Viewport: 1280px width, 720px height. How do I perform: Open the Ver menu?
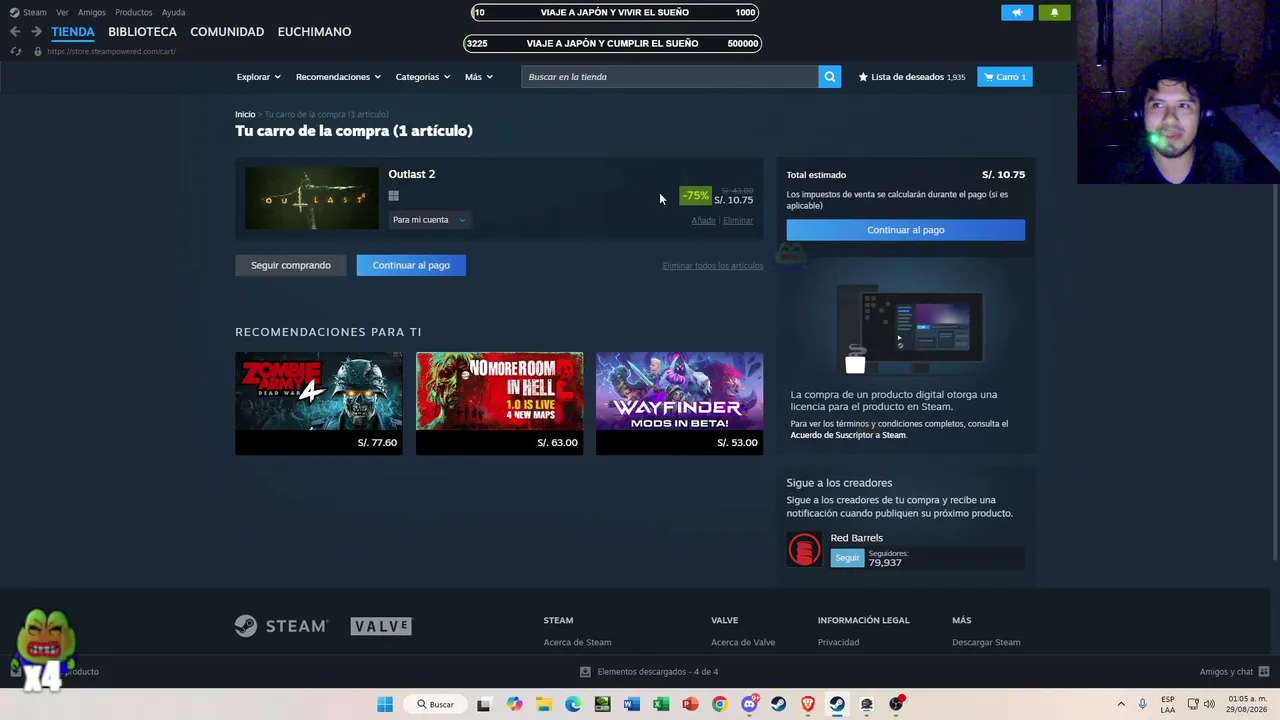point(62,12)
